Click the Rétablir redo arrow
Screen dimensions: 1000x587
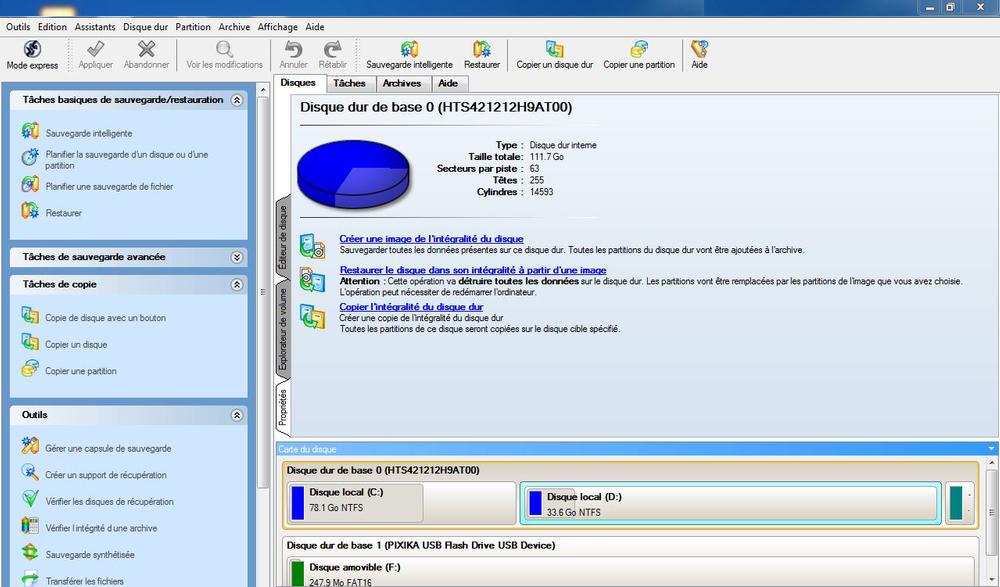tap(332, 48)
